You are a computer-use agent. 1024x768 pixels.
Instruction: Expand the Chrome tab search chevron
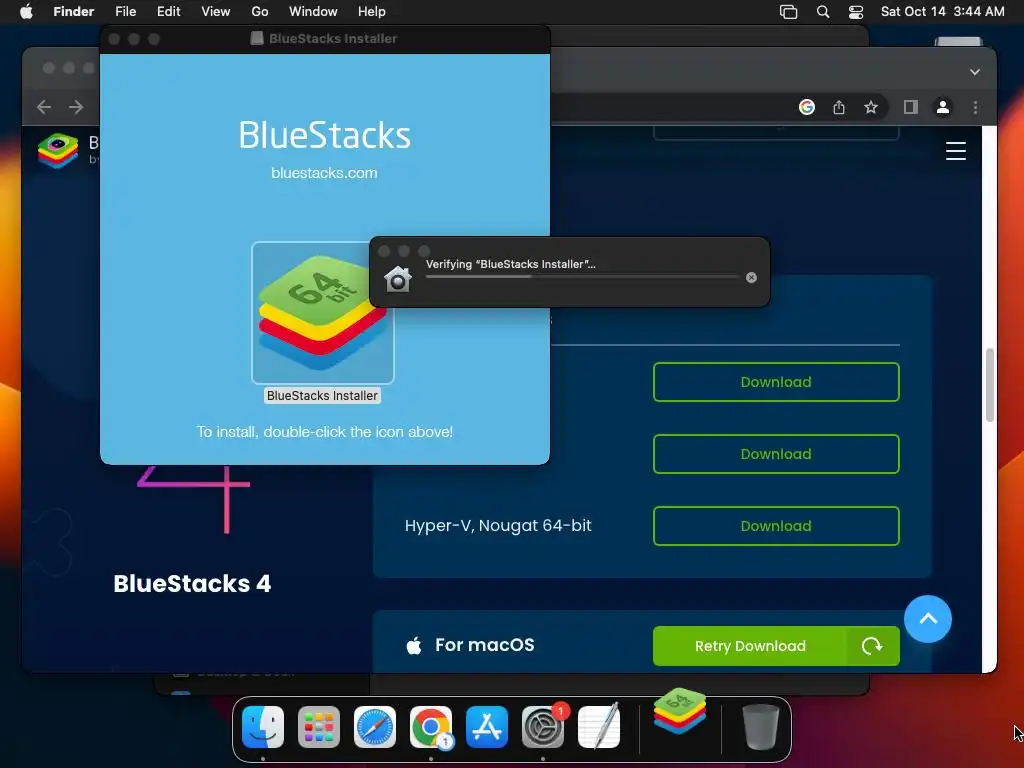click(974, 72)
